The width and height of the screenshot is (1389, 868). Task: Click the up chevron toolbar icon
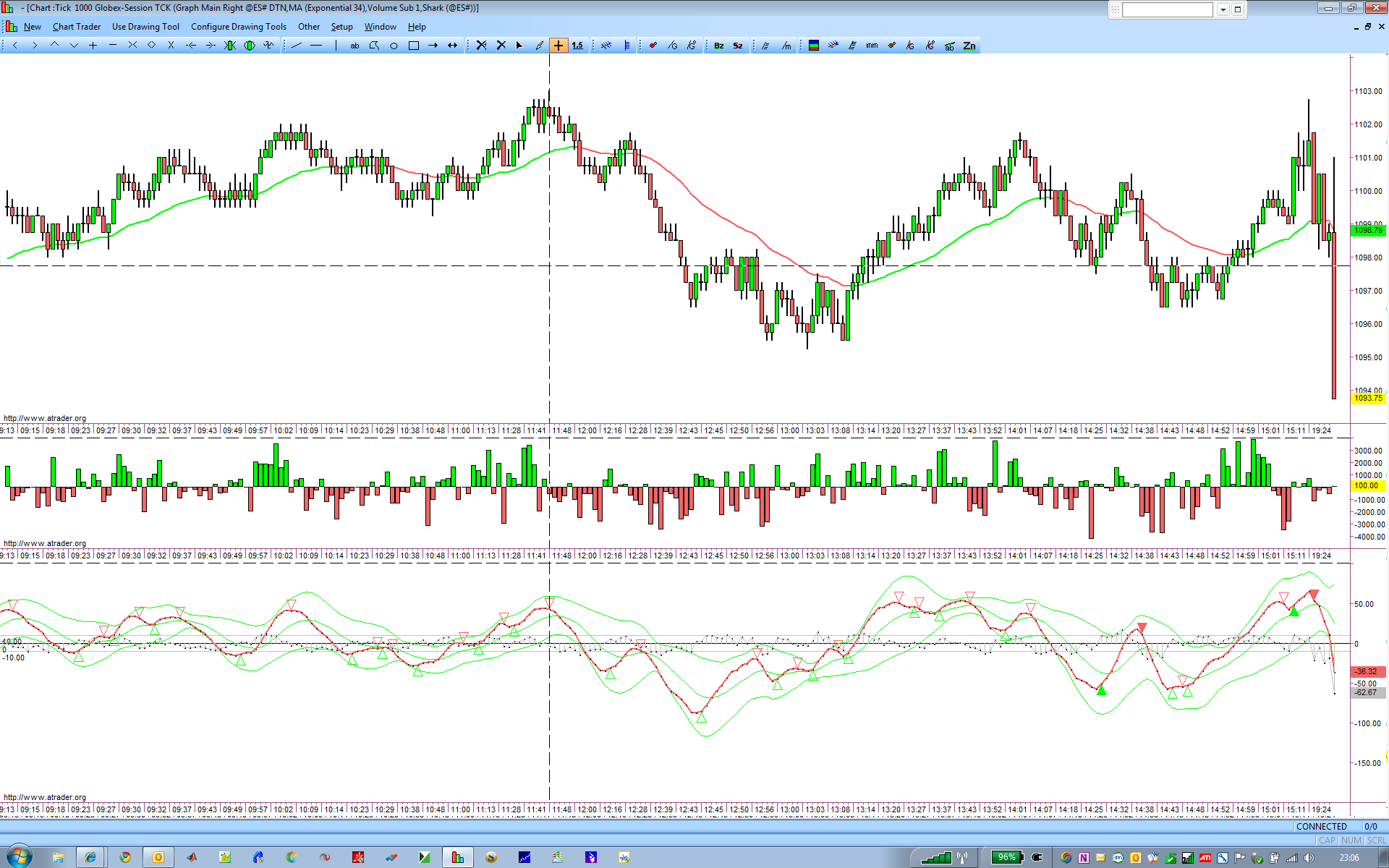point(54,46)
